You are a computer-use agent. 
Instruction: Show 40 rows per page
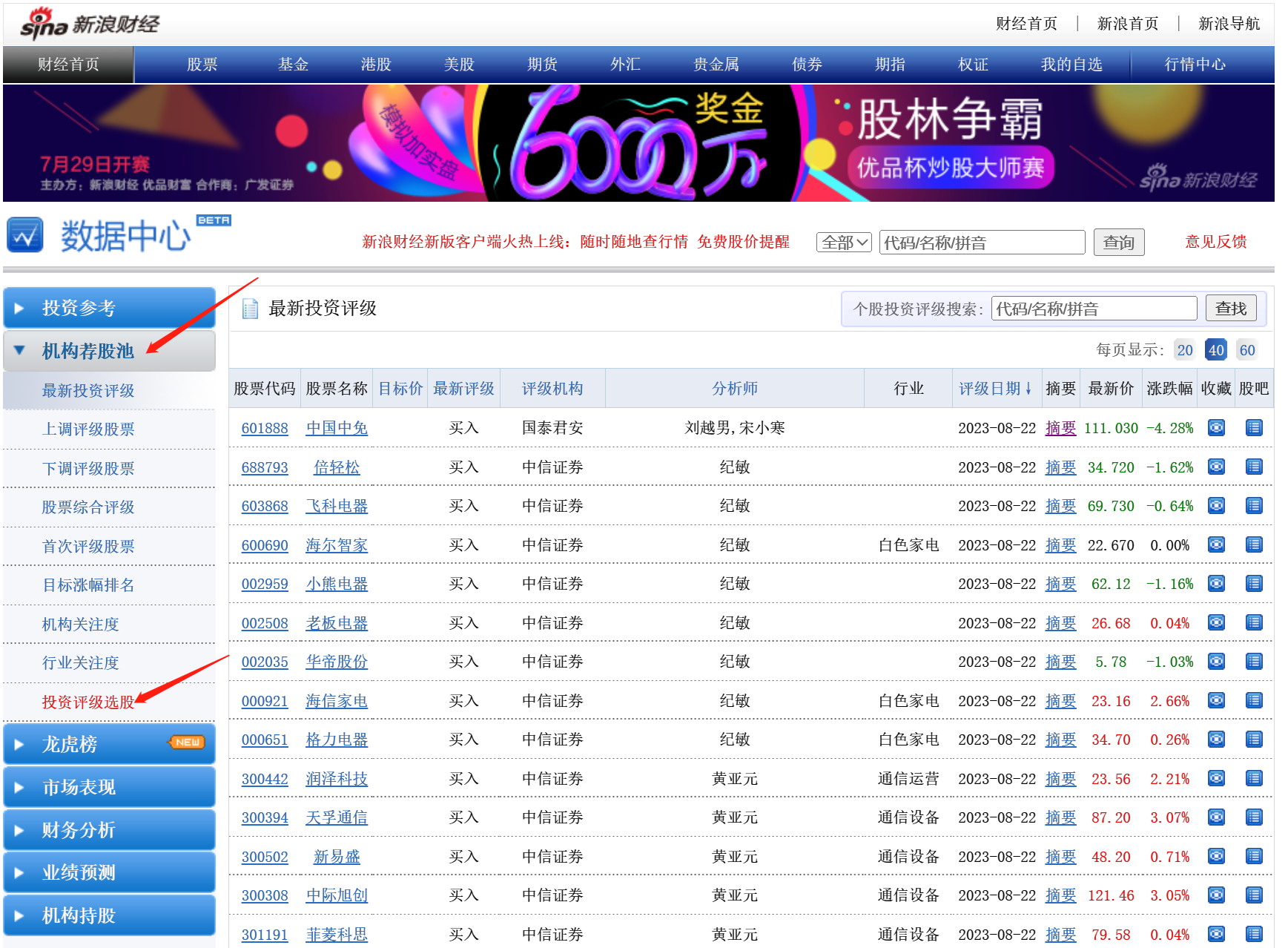coord(1216,350)
